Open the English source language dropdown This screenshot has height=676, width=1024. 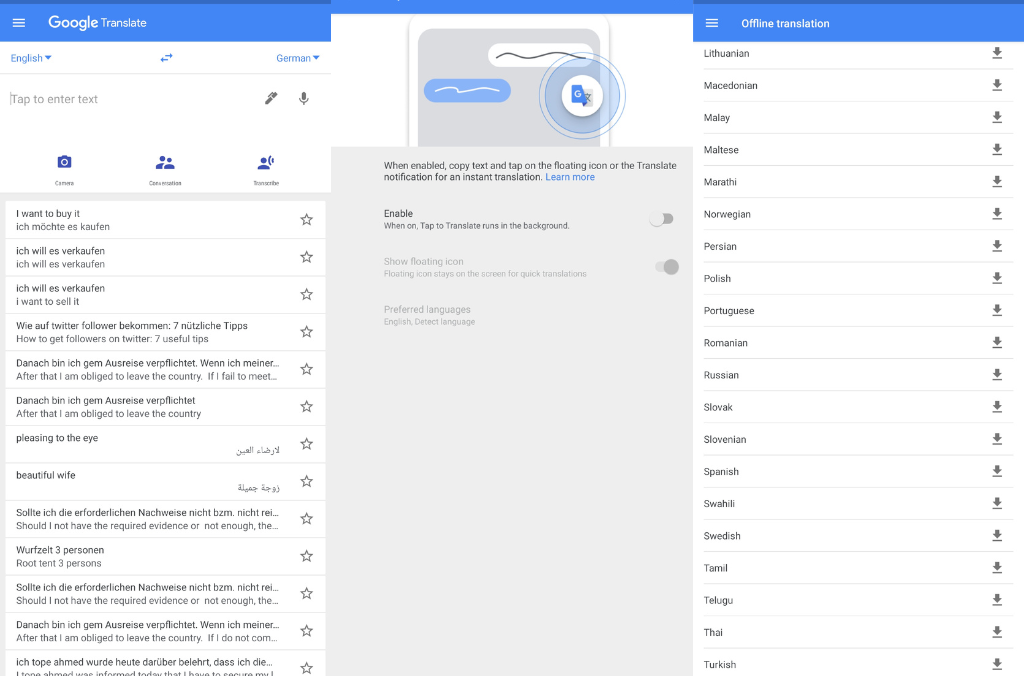(x=31, y=58)
